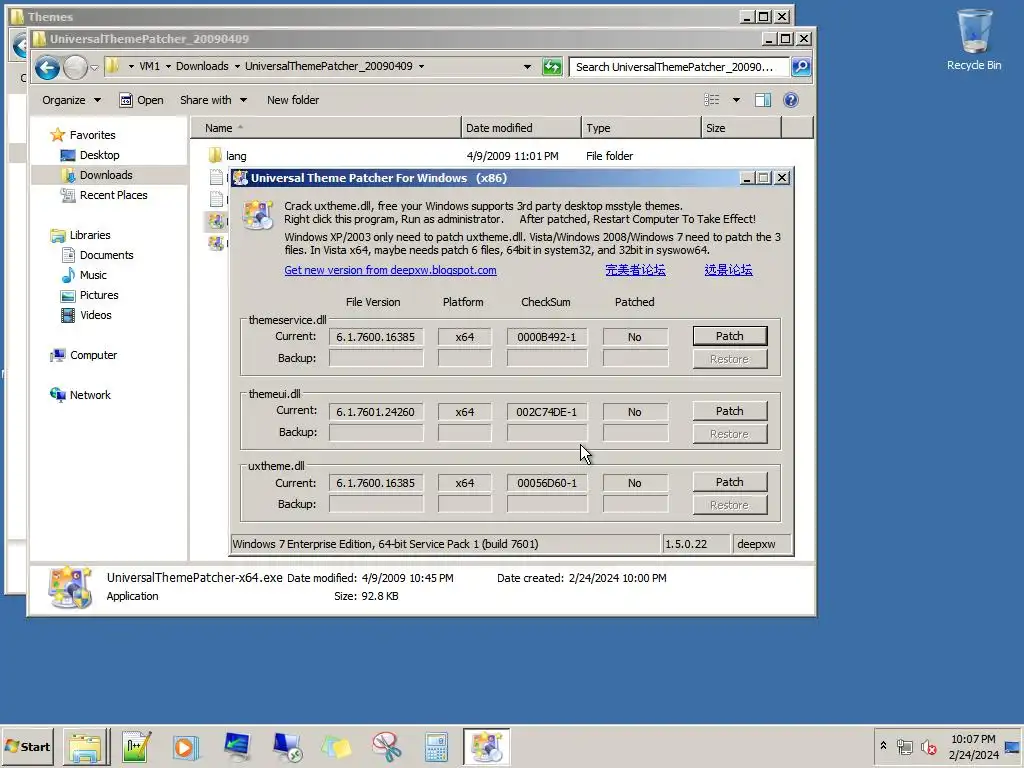Sort files by Name column
Viewport: 1024px width, 768px height.
[x=326, y=128]
